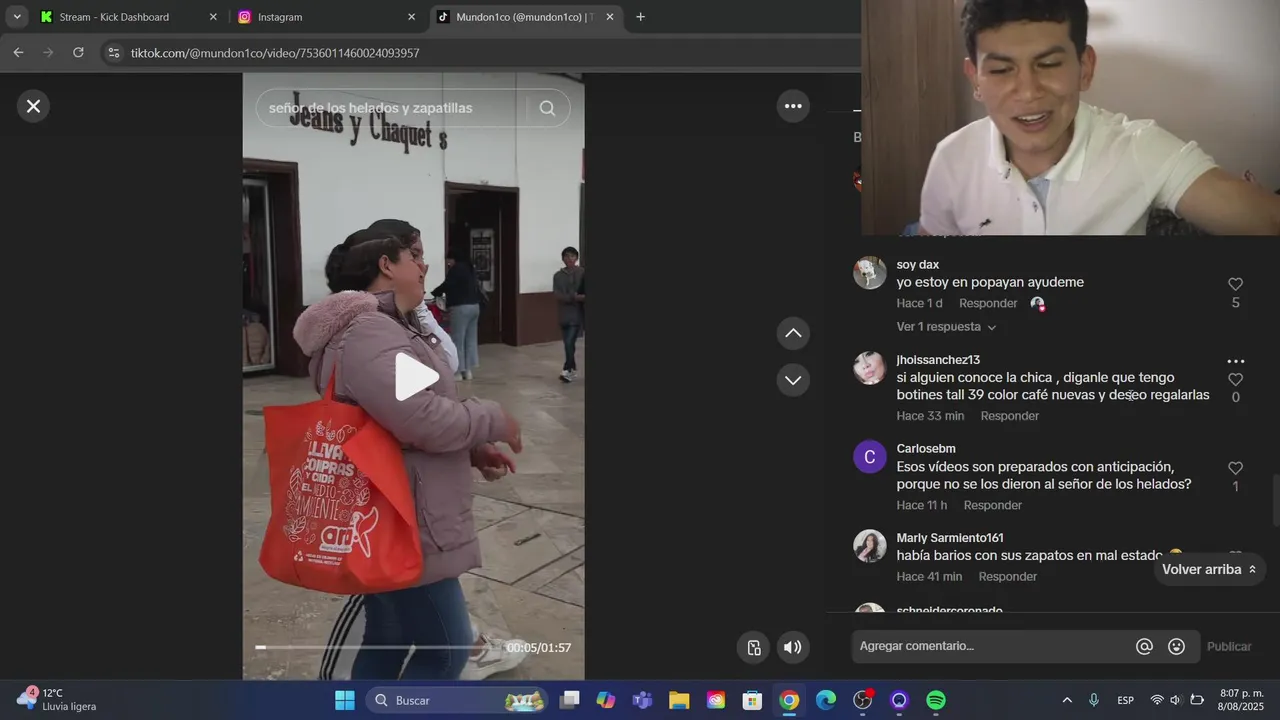The width and height of the screenshot is (1280, 720).
Task: Open Marly Sarmiento161's profile avatar
Action: (x=870, y=546)
